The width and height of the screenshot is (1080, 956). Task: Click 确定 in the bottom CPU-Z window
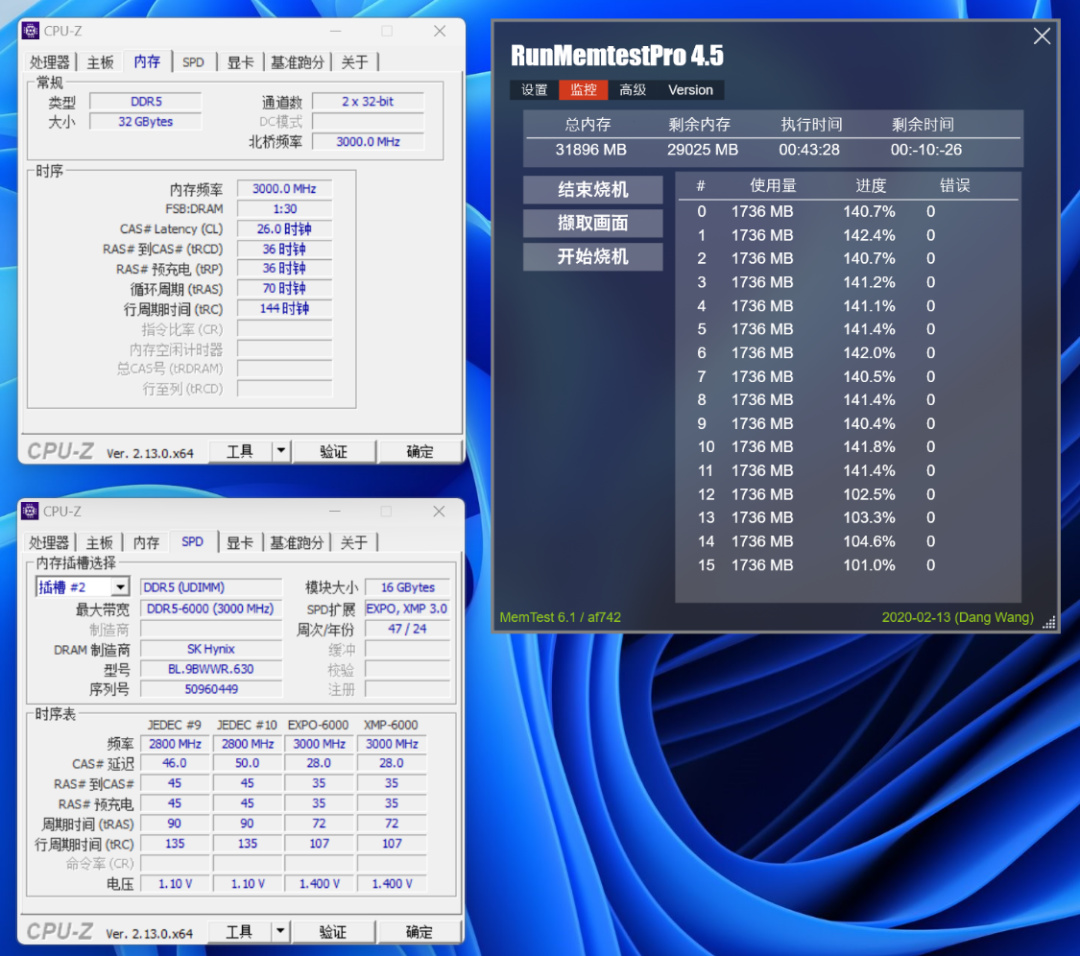click(420, 932)
